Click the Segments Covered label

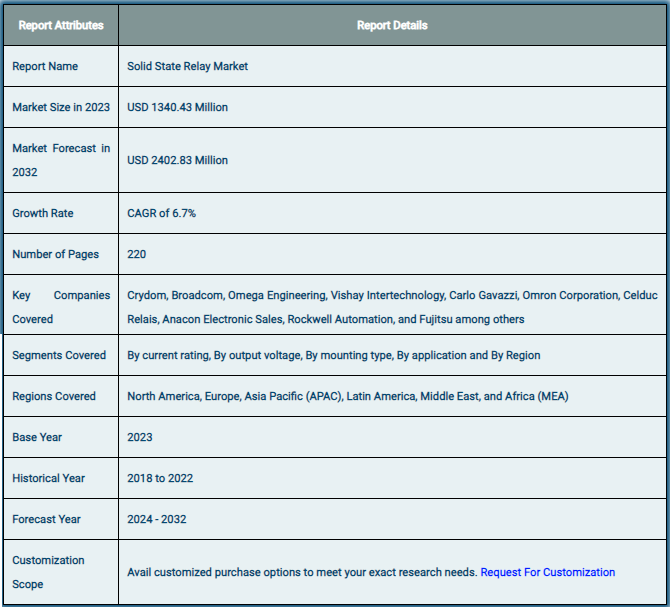pos(59,355)
